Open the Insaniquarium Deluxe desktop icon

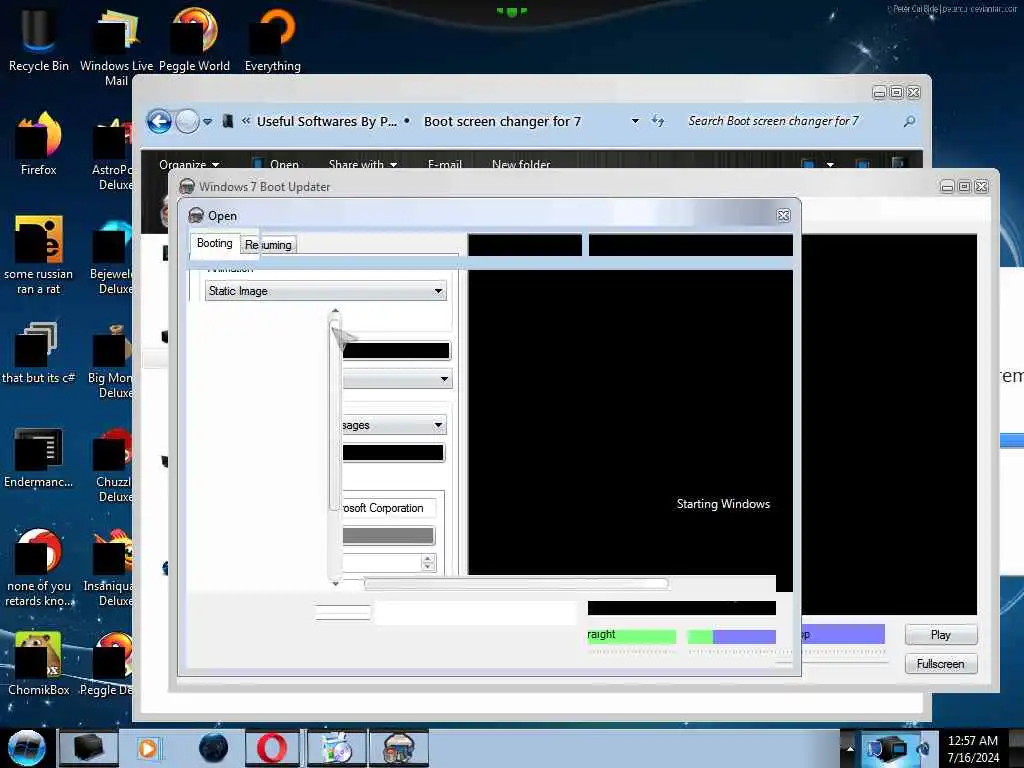[110, 569]
